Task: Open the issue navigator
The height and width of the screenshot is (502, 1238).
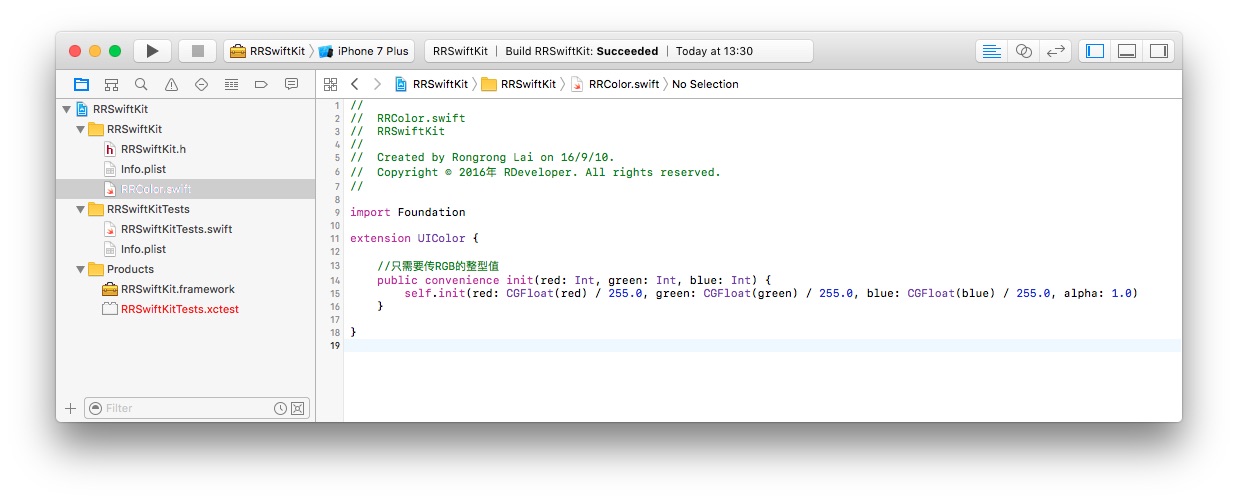Action: pyautogui.click(x=171, y=84)
